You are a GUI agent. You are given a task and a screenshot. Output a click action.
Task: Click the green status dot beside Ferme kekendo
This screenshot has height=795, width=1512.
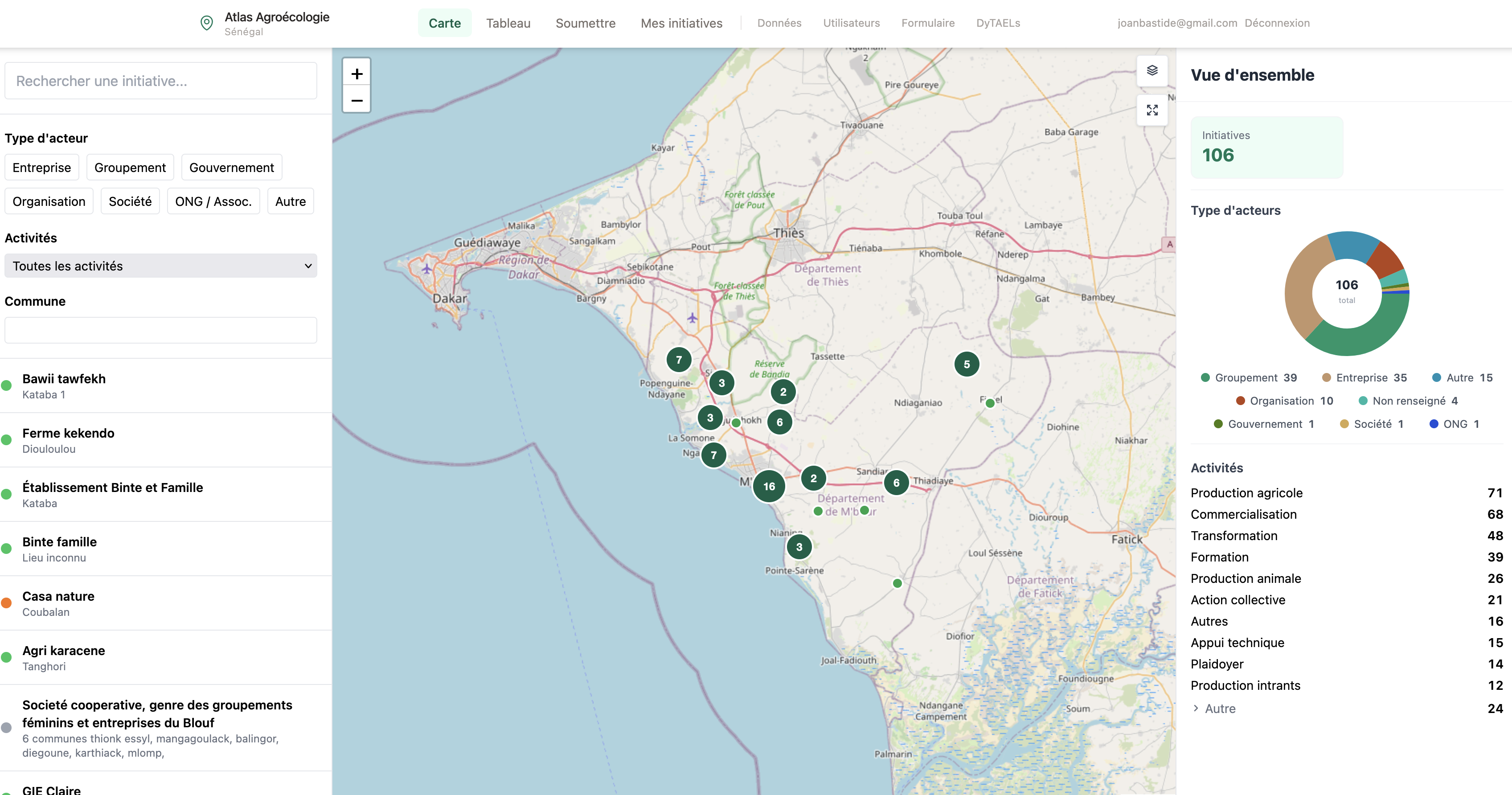tap(6, 440)
